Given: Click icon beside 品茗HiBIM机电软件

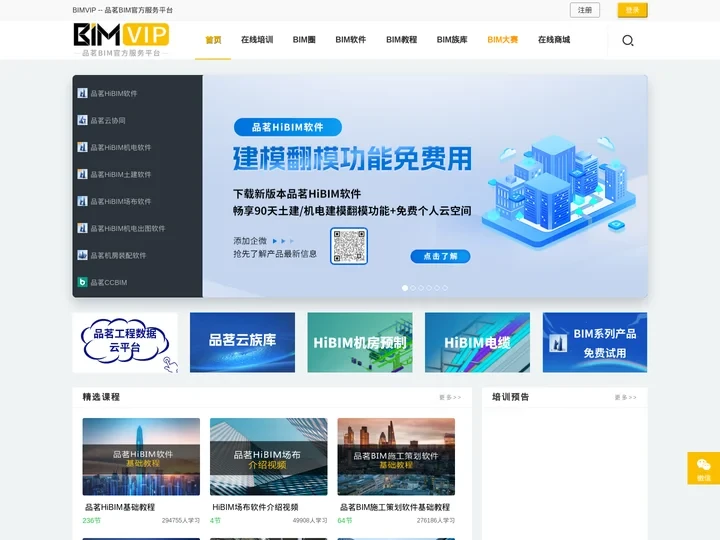Looking at the screenshot, I should [x=82, y=147].
